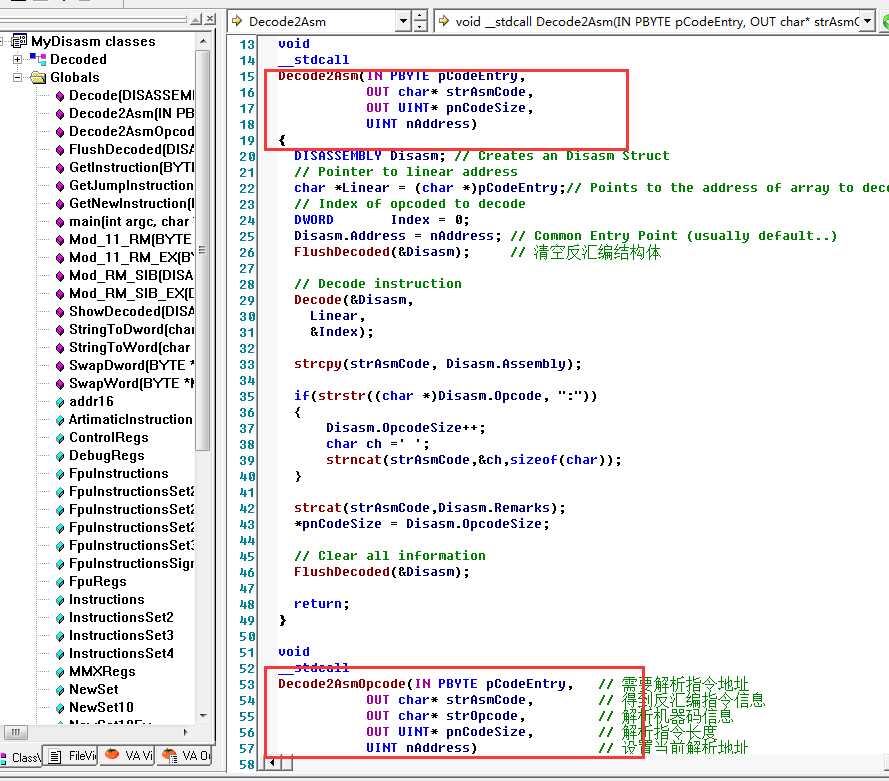Switch to the FileView tab
The height and width of the screenshot is (781, 889).
click(73, 756)
